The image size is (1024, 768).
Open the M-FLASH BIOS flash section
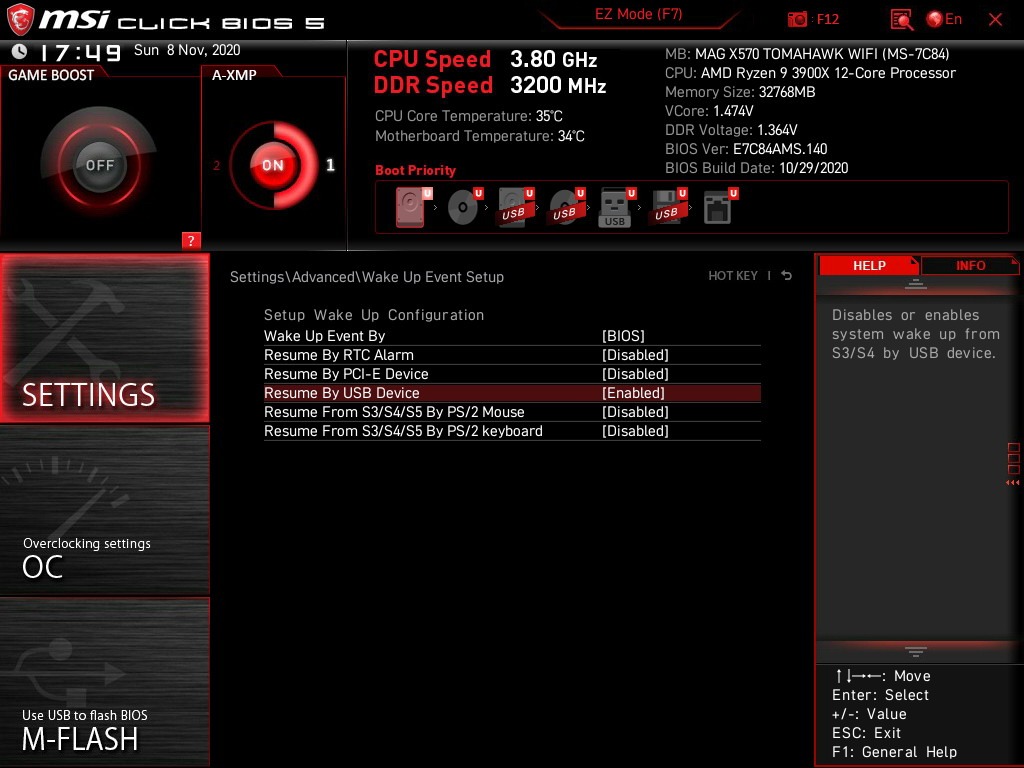(104, 681)
